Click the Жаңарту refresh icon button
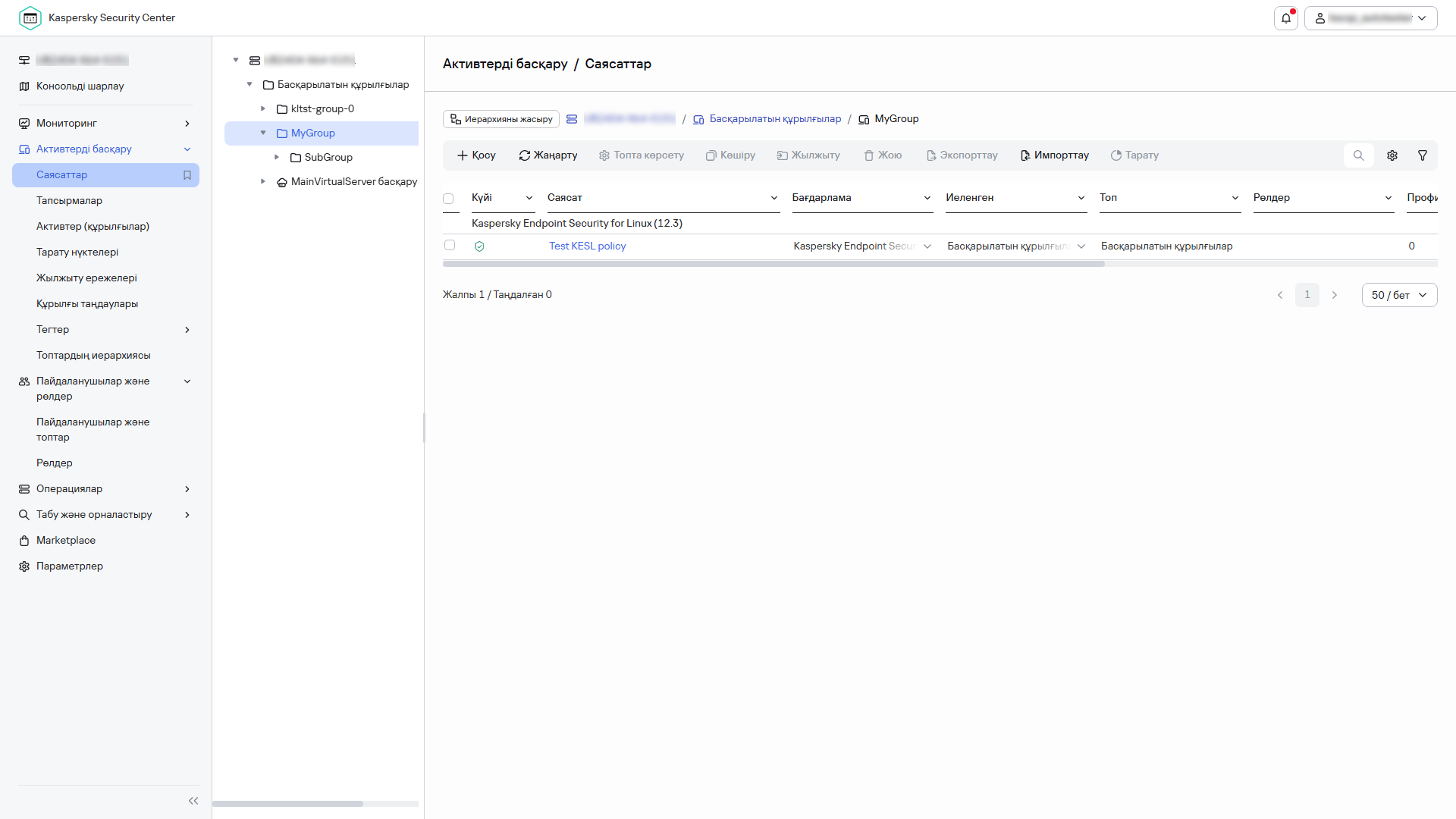Viewport: 1456px width, 819px height. pos(548,155)
